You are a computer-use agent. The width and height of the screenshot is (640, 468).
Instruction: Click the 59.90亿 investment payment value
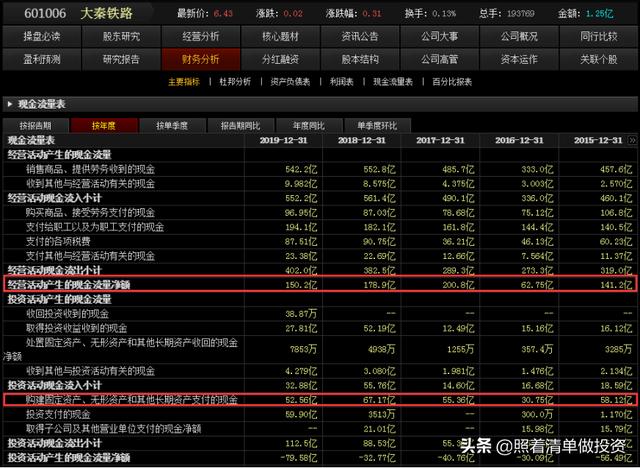tap(301, 415)
